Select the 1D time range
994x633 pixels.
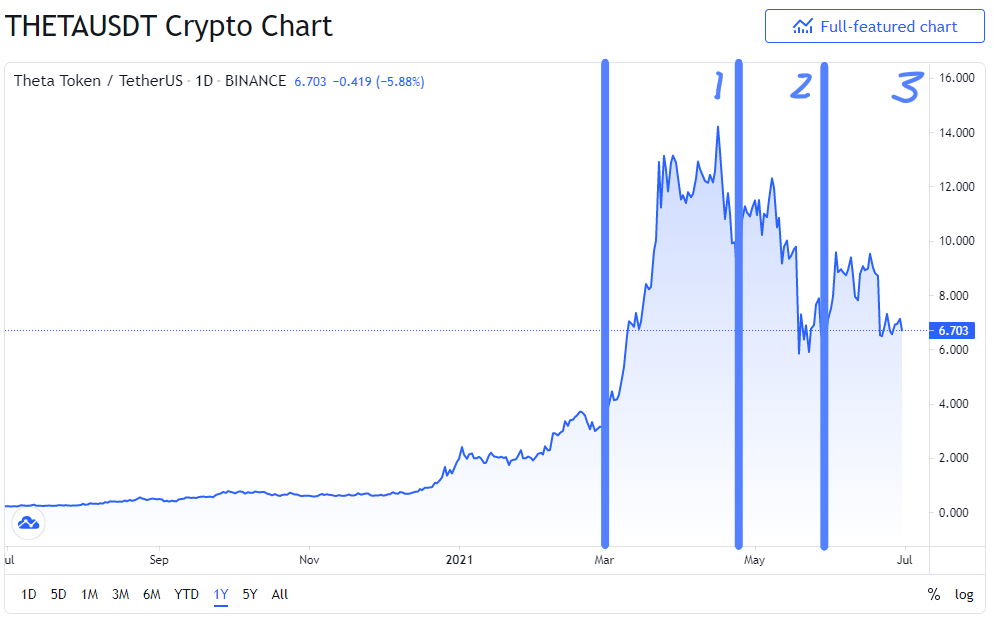click(x=29, y=594)
